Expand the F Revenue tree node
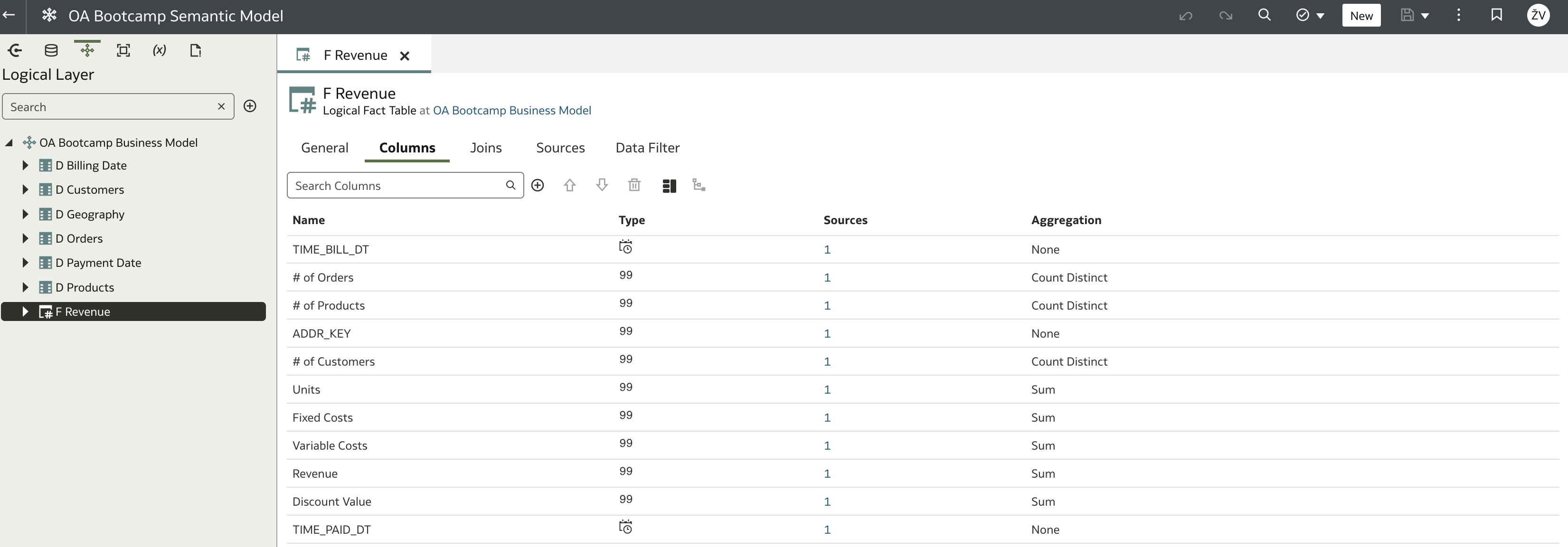The height and width of the screenshot is (547, 1568). (x=25, y=311)
